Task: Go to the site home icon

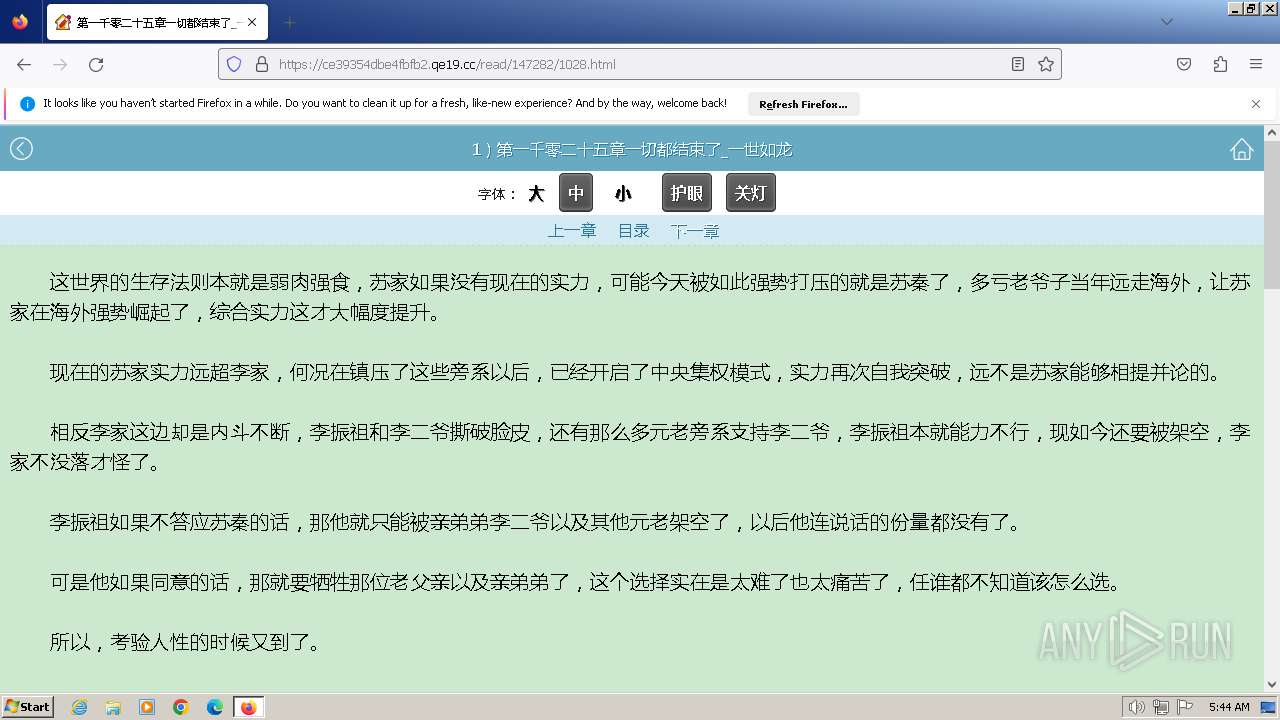Action: pyautogui.click(x=1241, y=149)
